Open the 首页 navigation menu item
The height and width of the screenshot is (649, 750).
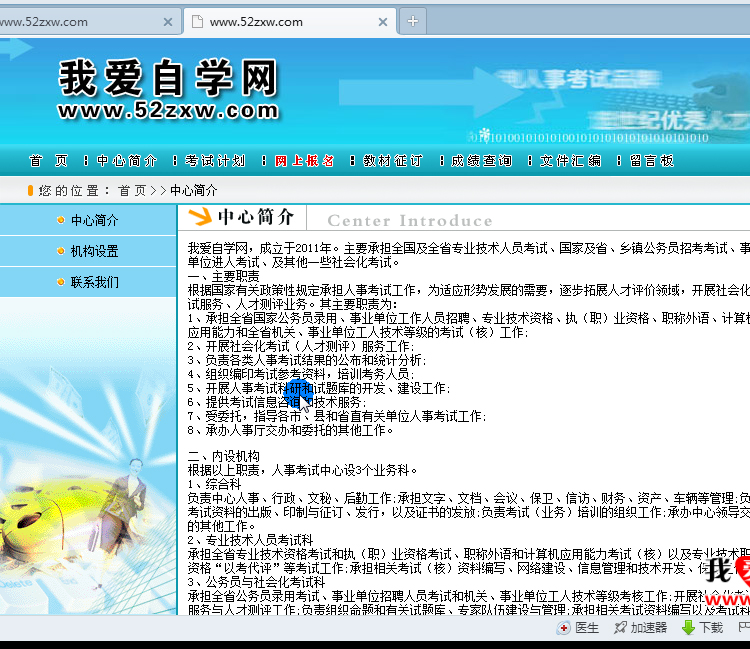pos(48,161)
